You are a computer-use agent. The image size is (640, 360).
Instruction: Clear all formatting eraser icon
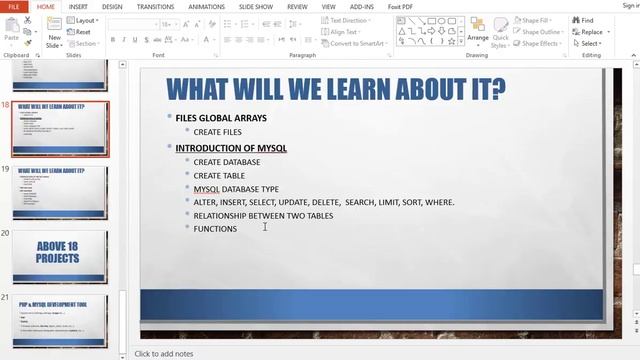click(212, 24)
